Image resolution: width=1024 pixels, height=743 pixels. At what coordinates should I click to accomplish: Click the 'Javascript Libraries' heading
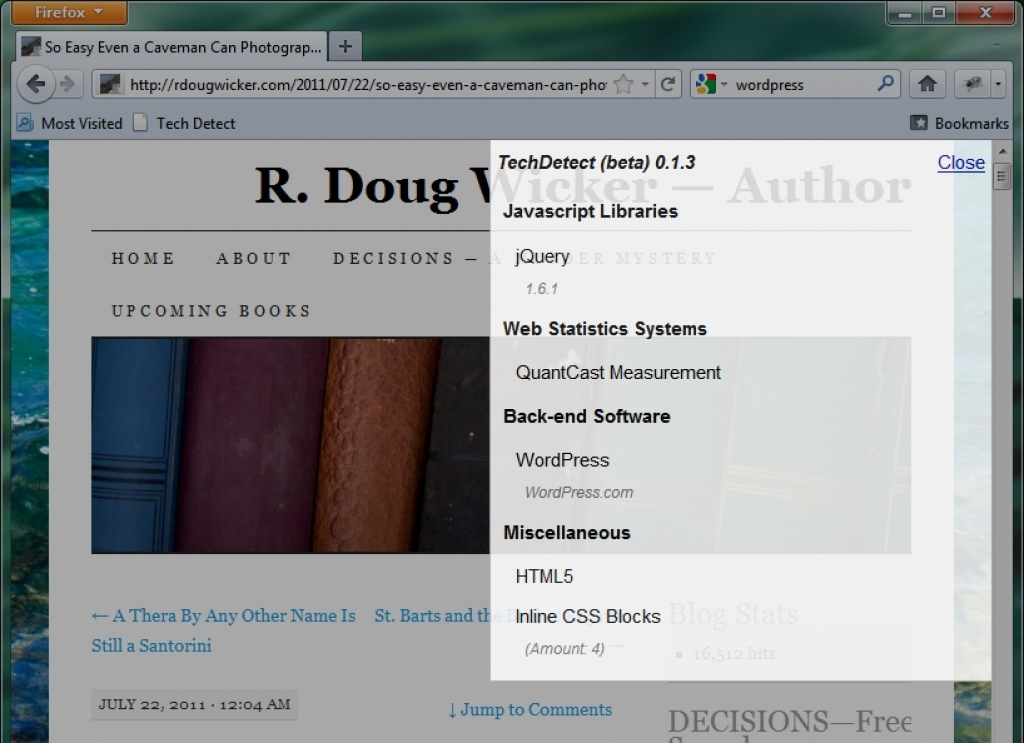point(590,212)
